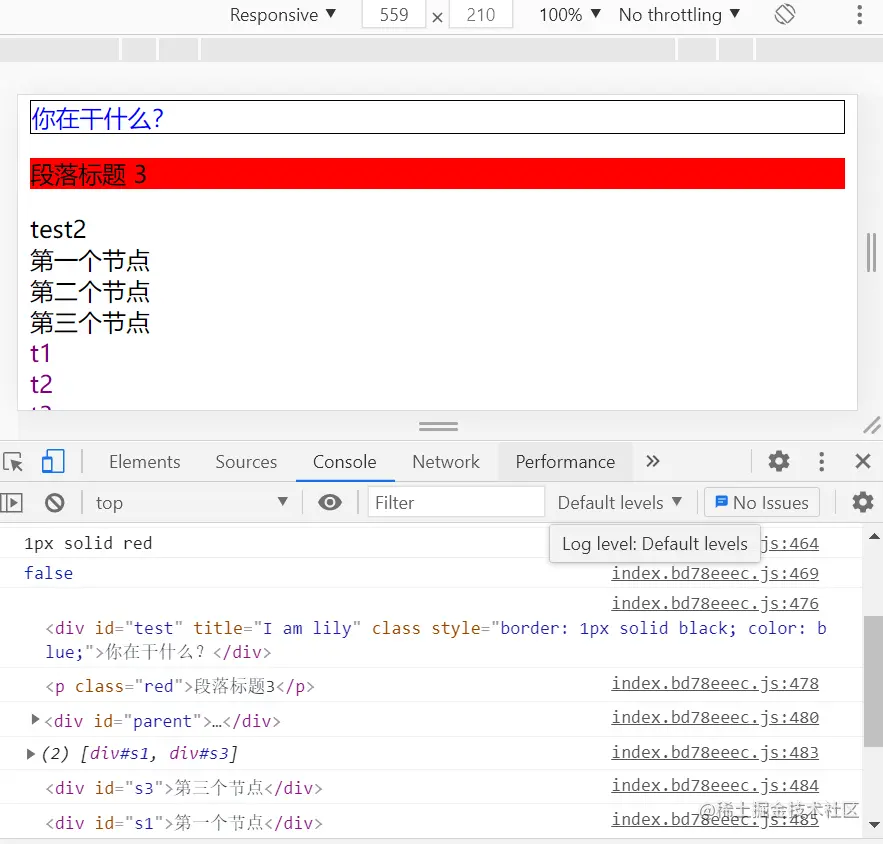
Task: Show the console sidebar
Action: [12, 502]
